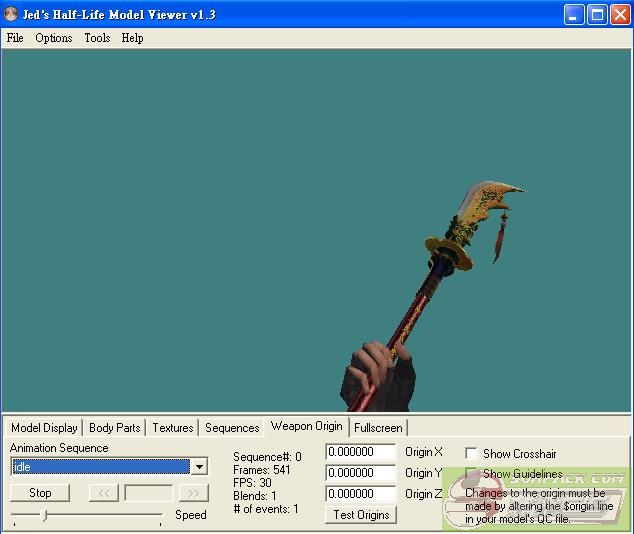Click the Origin X input field
The image size is (634, 534).
361,452
